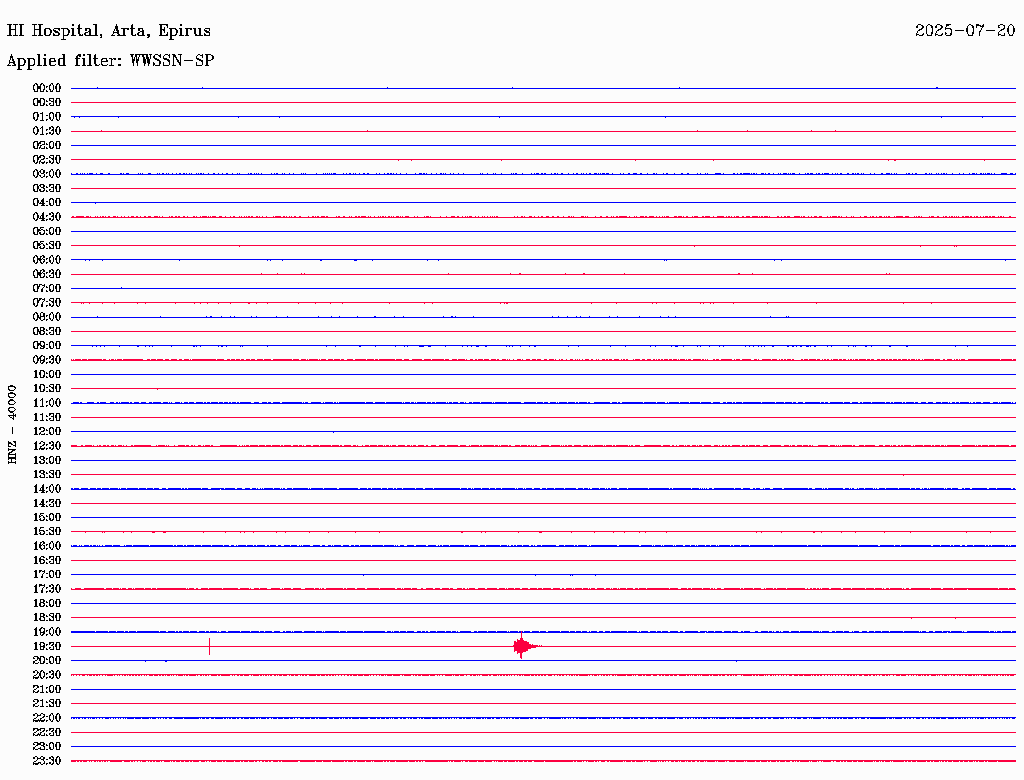Screen dimensions: 1024x780
Task: Click the seismic event burst on 19:30 trace
Action: [x=525, y=646]
